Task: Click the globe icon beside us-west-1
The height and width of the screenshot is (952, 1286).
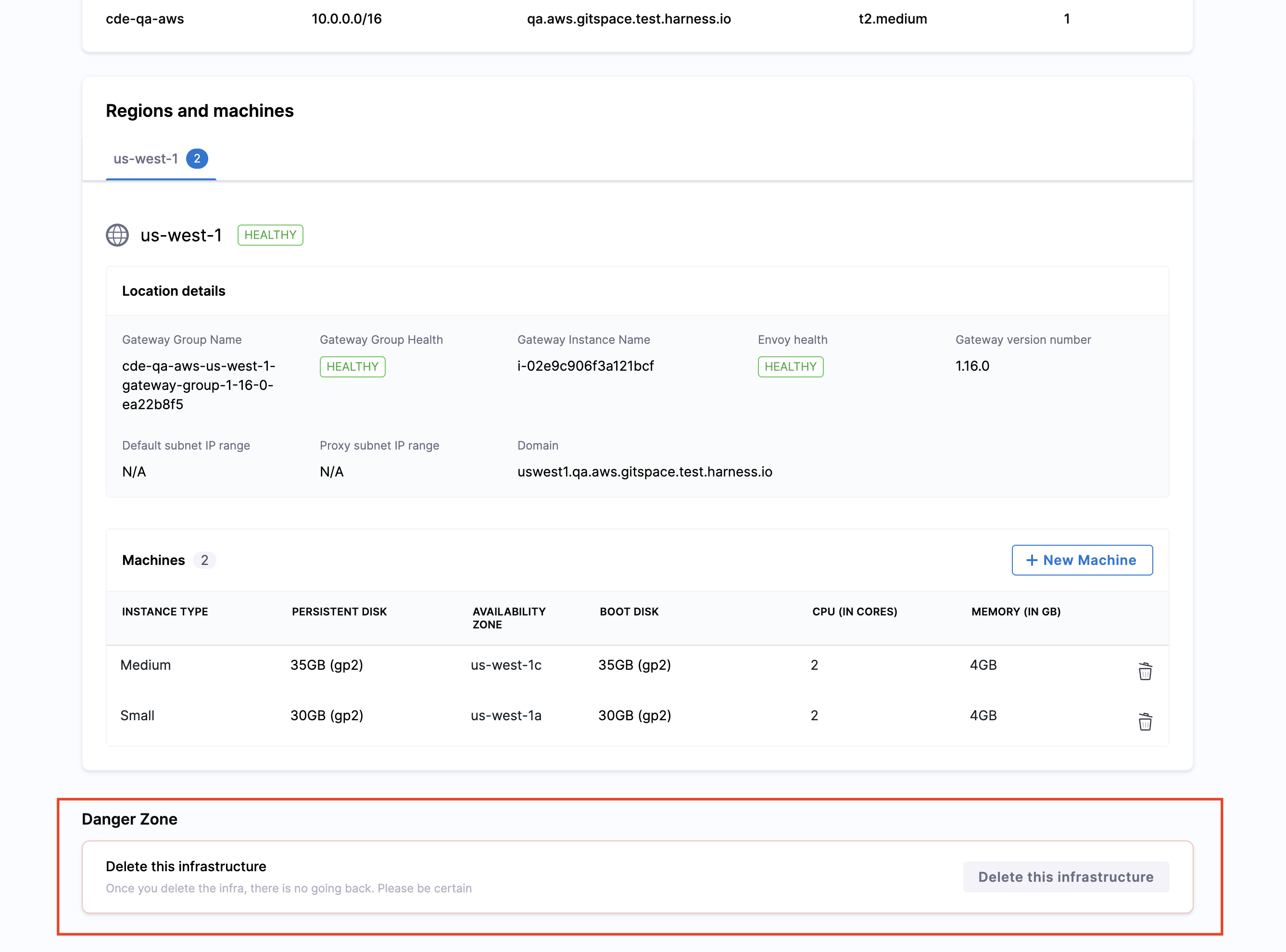Action: 117,235
